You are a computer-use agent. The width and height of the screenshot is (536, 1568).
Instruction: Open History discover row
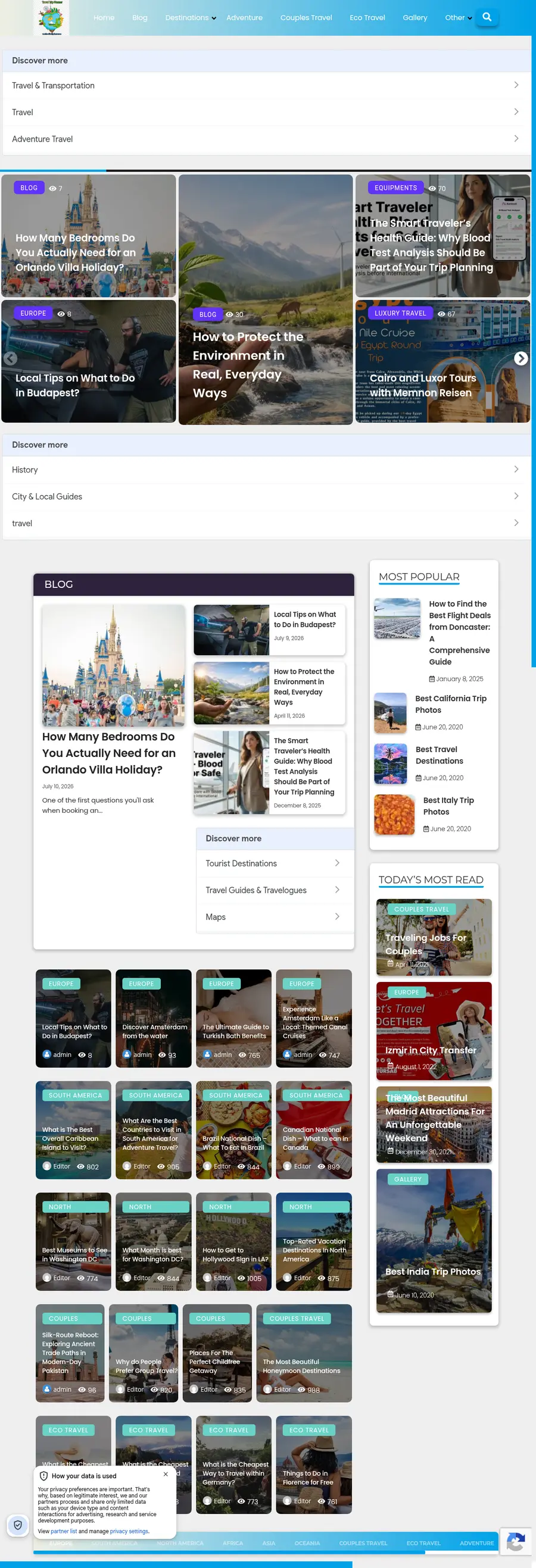[x=267, y=470]
